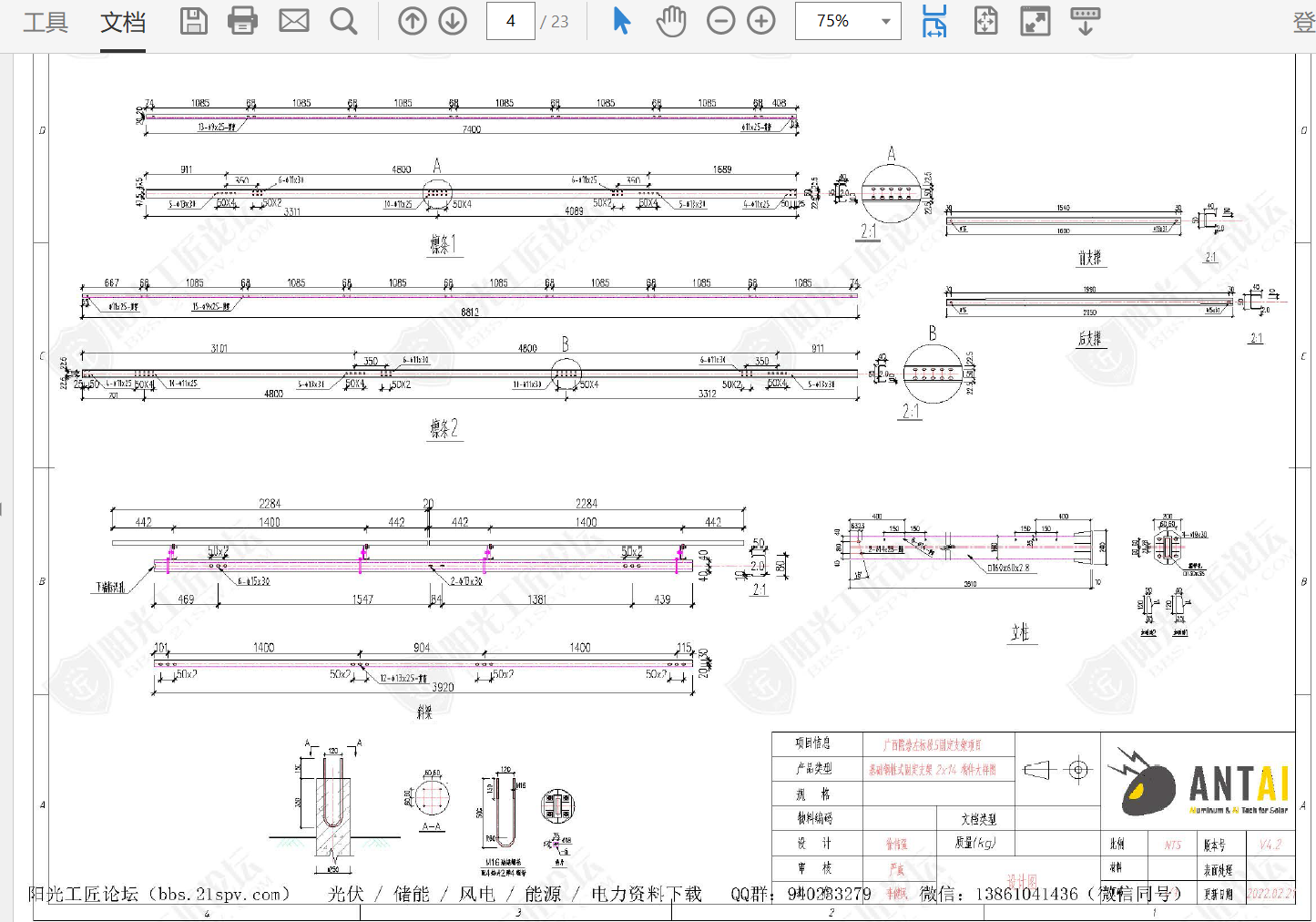Click the 6812 dimension text
Image resolution: width=1316 pixels, height=922 pixels.
(470, 312)
